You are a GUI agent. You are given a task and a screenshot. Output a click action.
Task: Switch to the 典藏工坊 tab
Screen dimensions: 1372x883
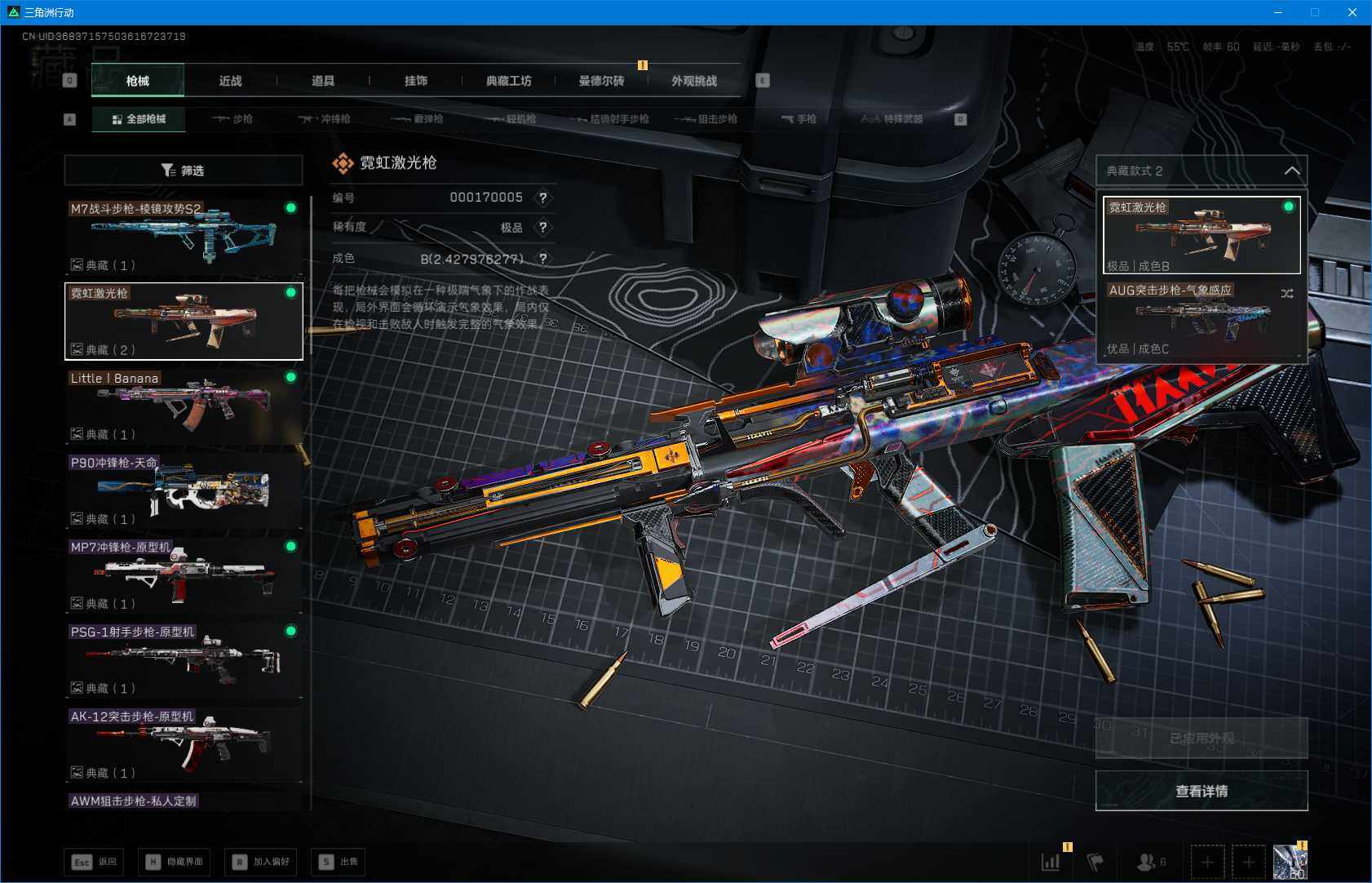click(x=508, y=81)
